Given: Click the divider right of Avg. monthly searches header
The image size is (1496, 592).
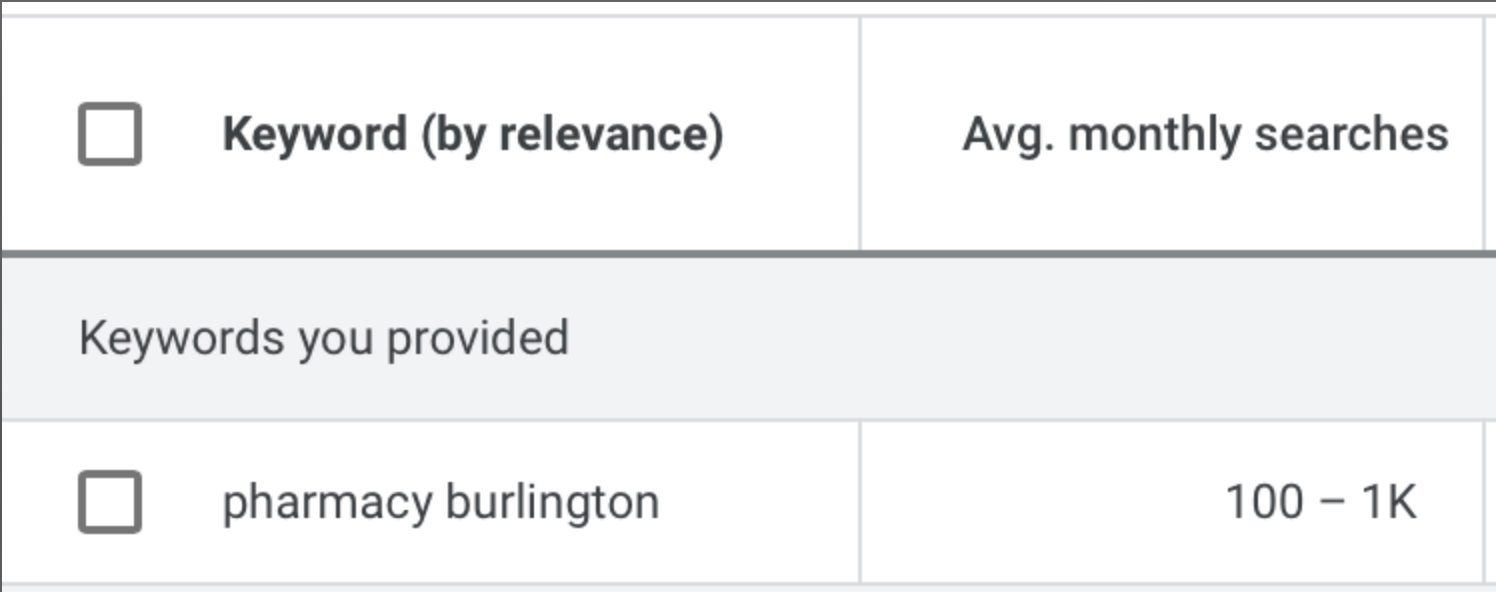Looking at the screenshot, I should click(x=1484, y=134).
